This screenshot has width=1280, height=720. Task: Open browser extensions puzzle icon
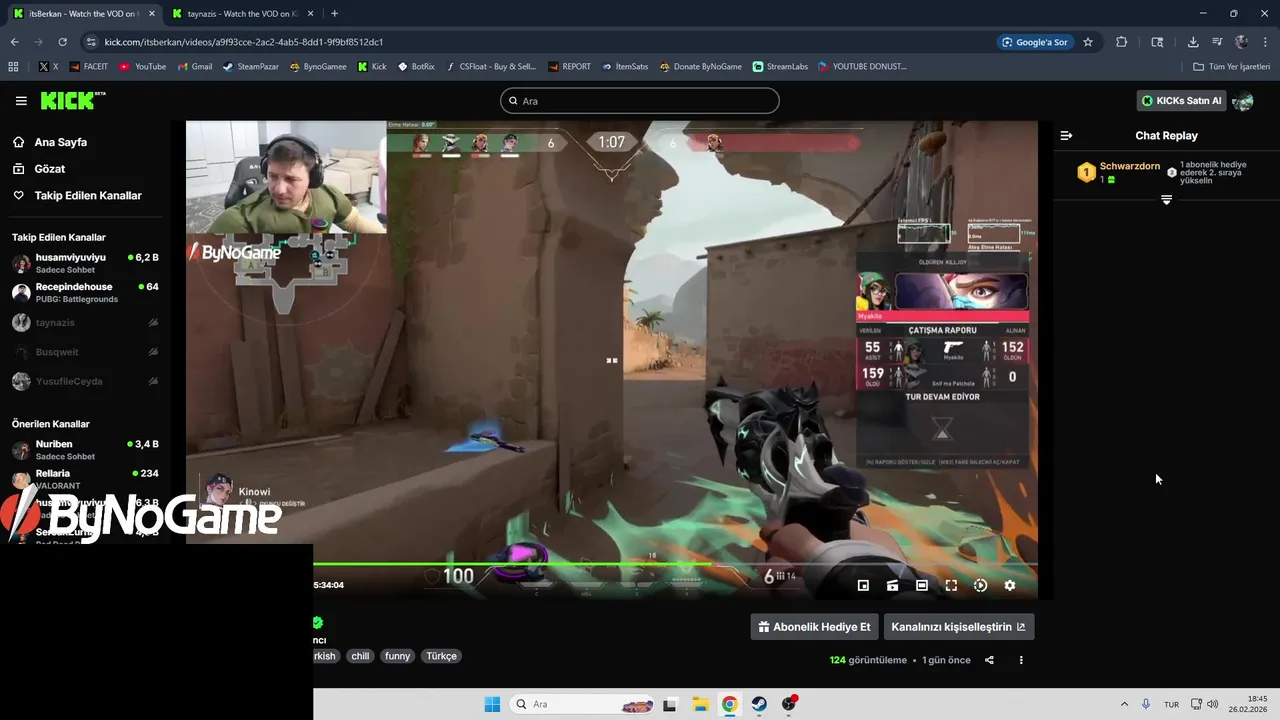[x=1121, y=42]
